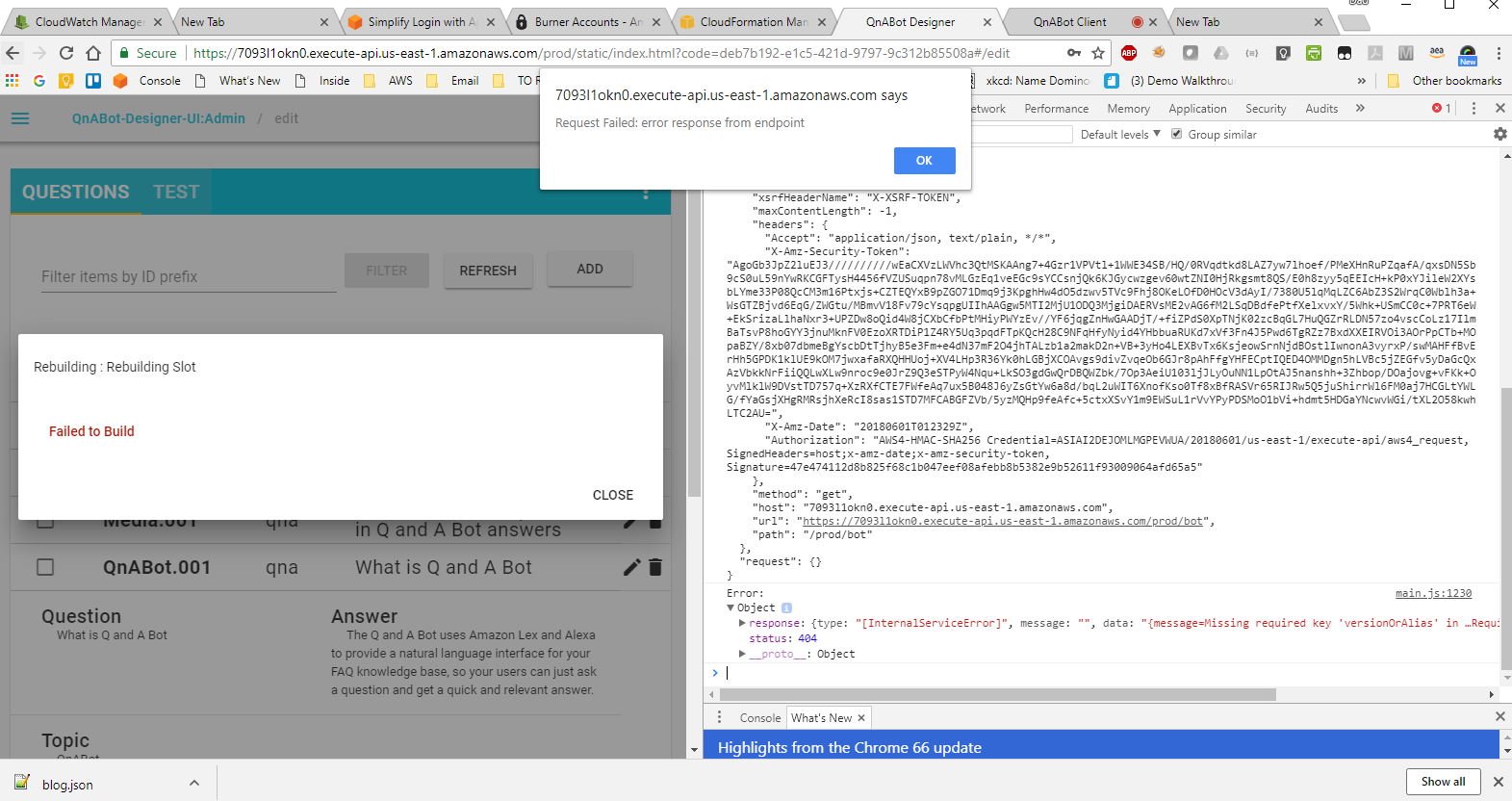
Task: Click the DevTools error count indicator
Action: (1441, 109)
